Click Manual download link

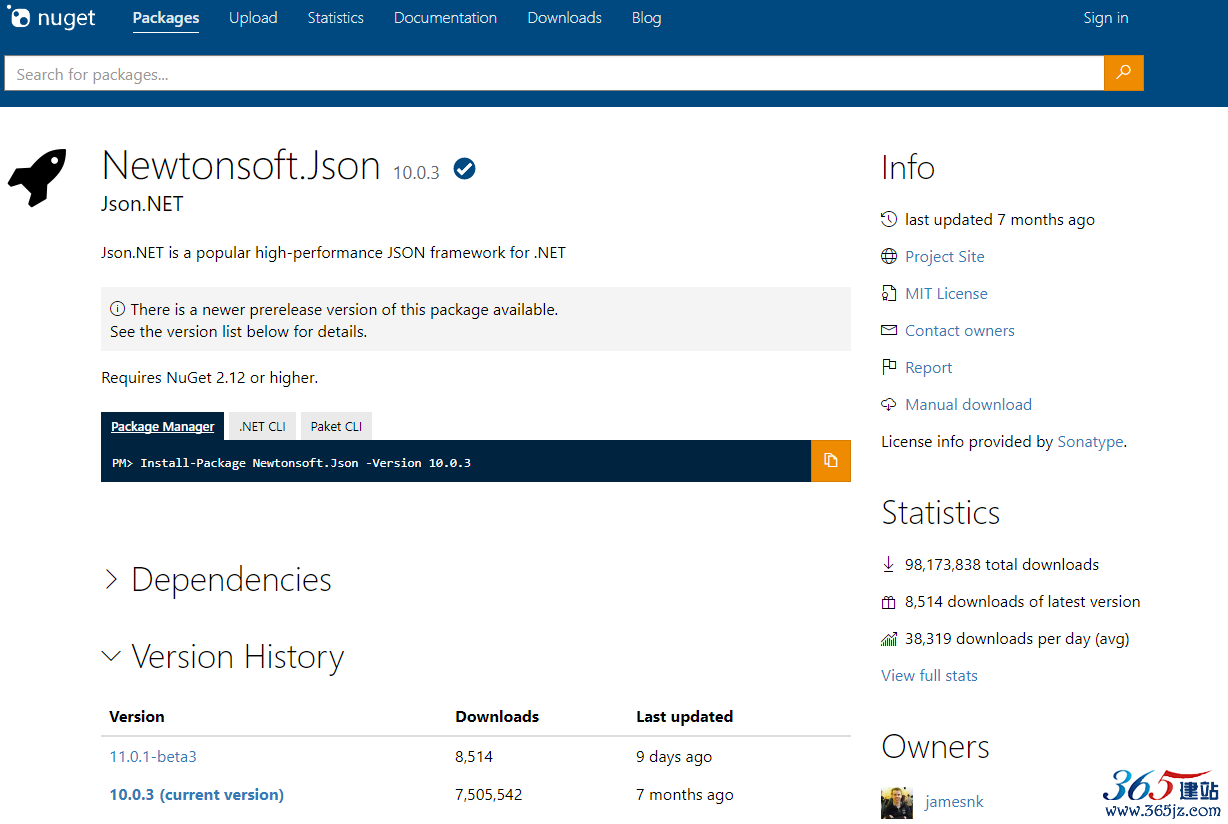click(x=968, y=404)
